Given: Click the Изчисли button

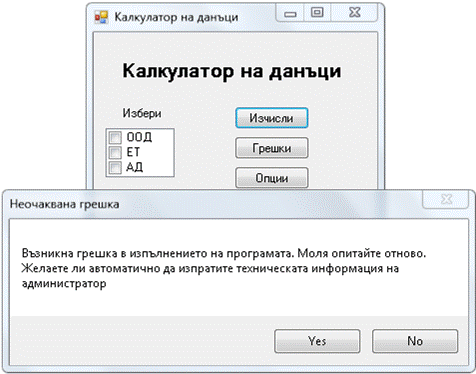Looking at the screenshot, I should [x=271, y=118].
